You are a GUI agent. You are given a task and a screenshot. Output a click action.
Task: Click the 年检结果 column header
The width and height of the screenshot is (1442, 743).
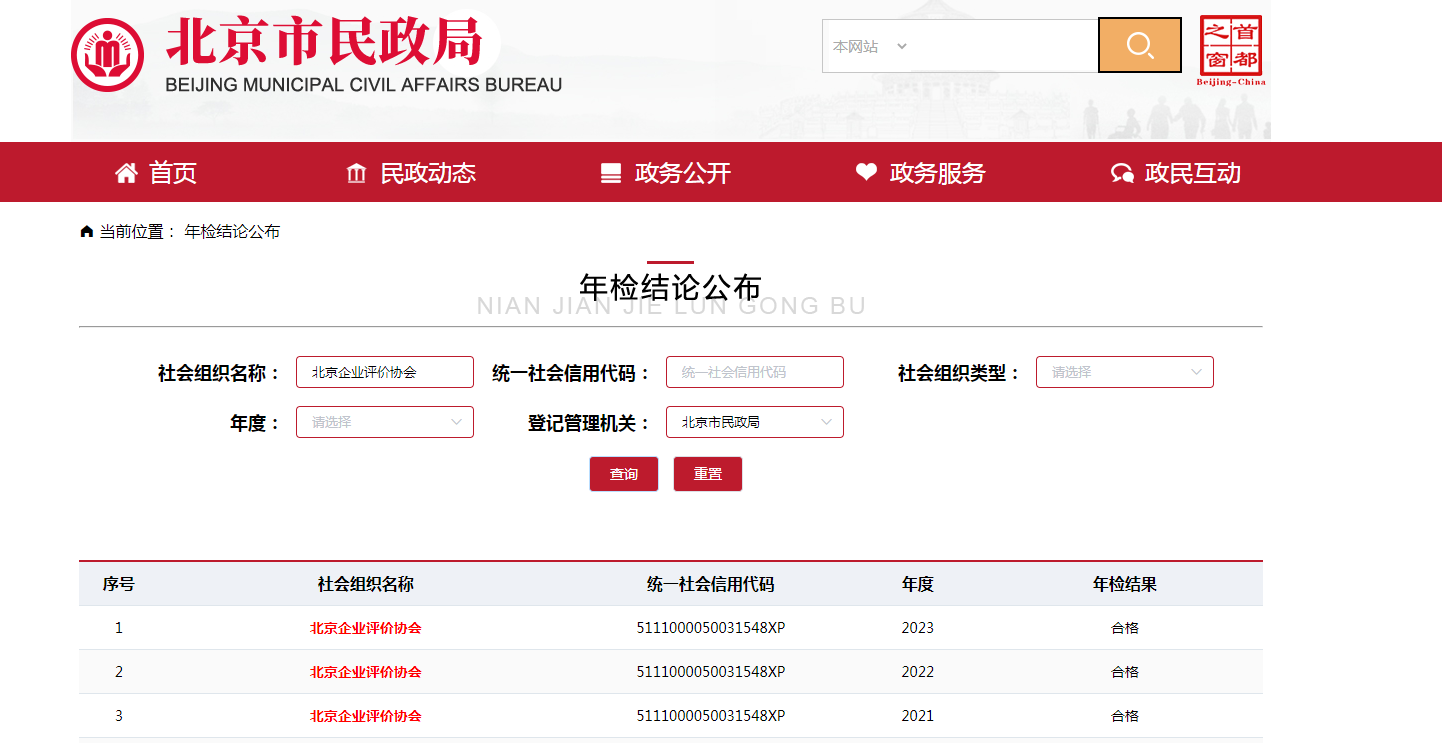pyautogui.click(x=1125, y=584)
